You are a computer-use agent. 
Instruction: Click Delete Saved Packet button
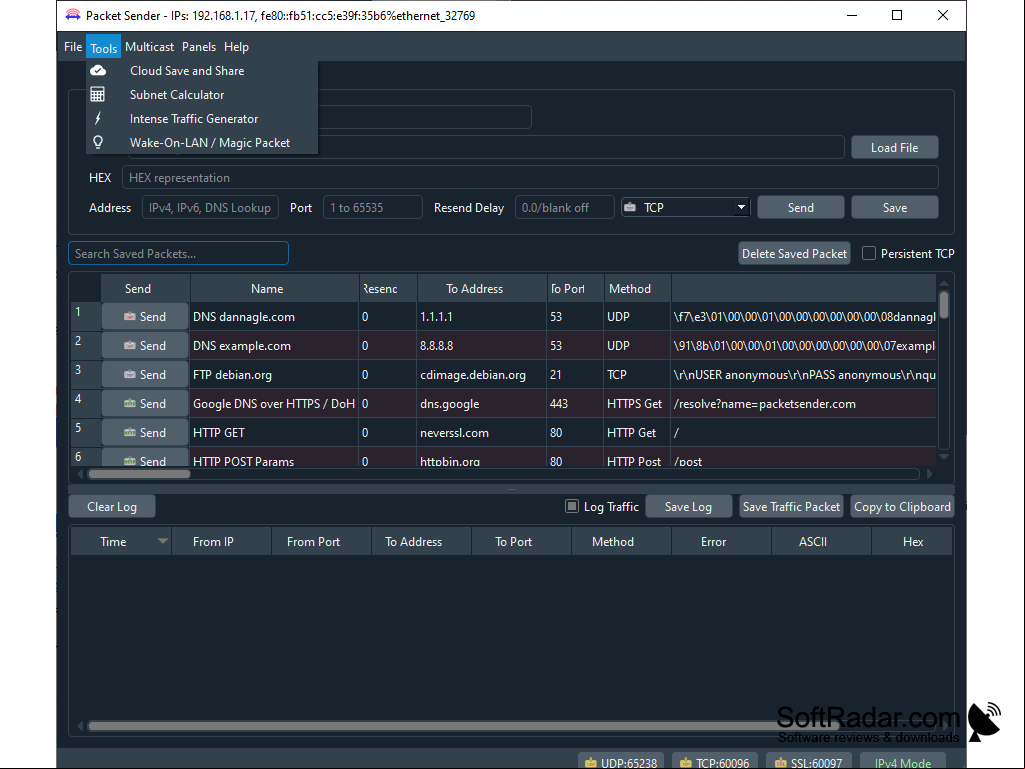tap(794, 254)
